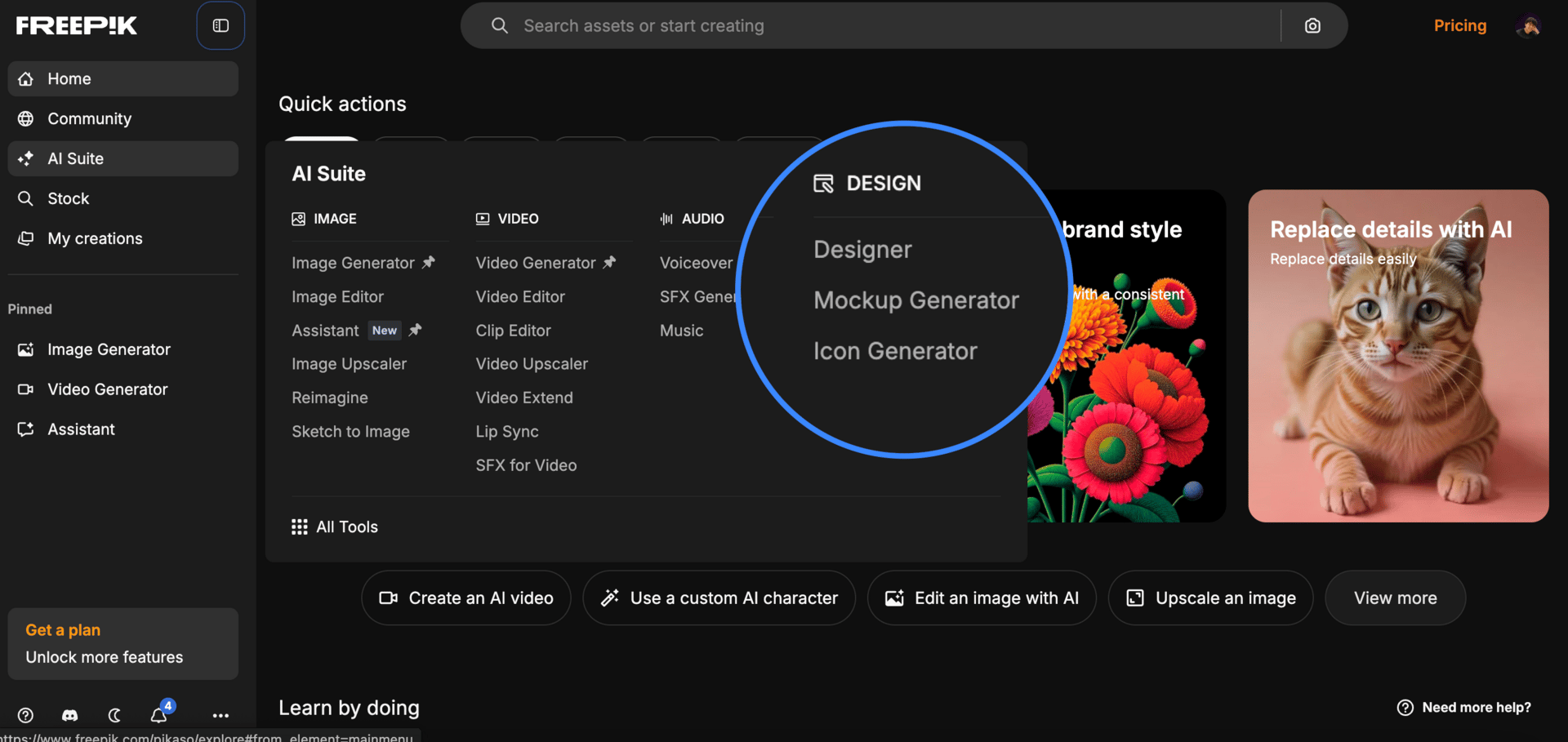This screenshot has height=742, width=1568.
Task: Go to Home in the sidebar
Action: (123, 78)
